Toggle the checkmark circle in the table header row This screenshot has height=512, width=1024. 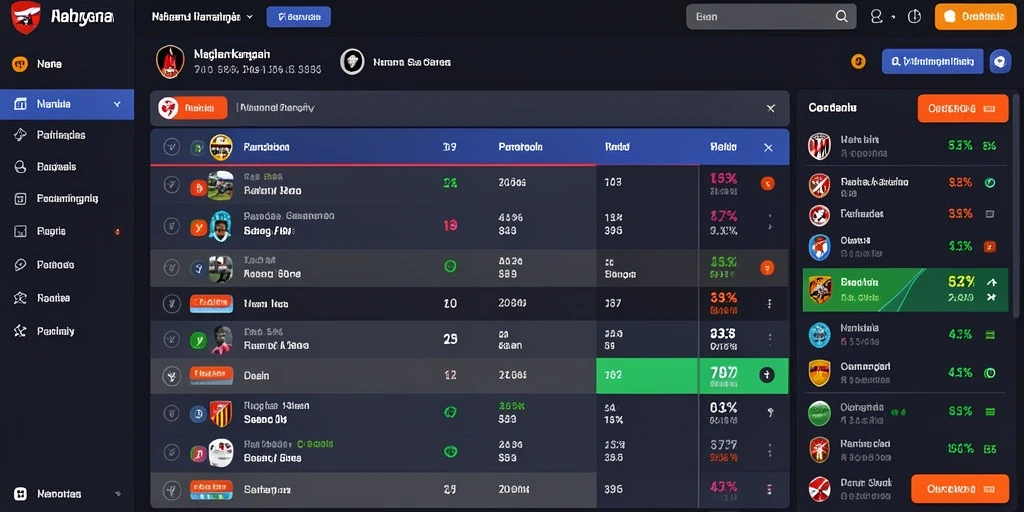[171, 148]
